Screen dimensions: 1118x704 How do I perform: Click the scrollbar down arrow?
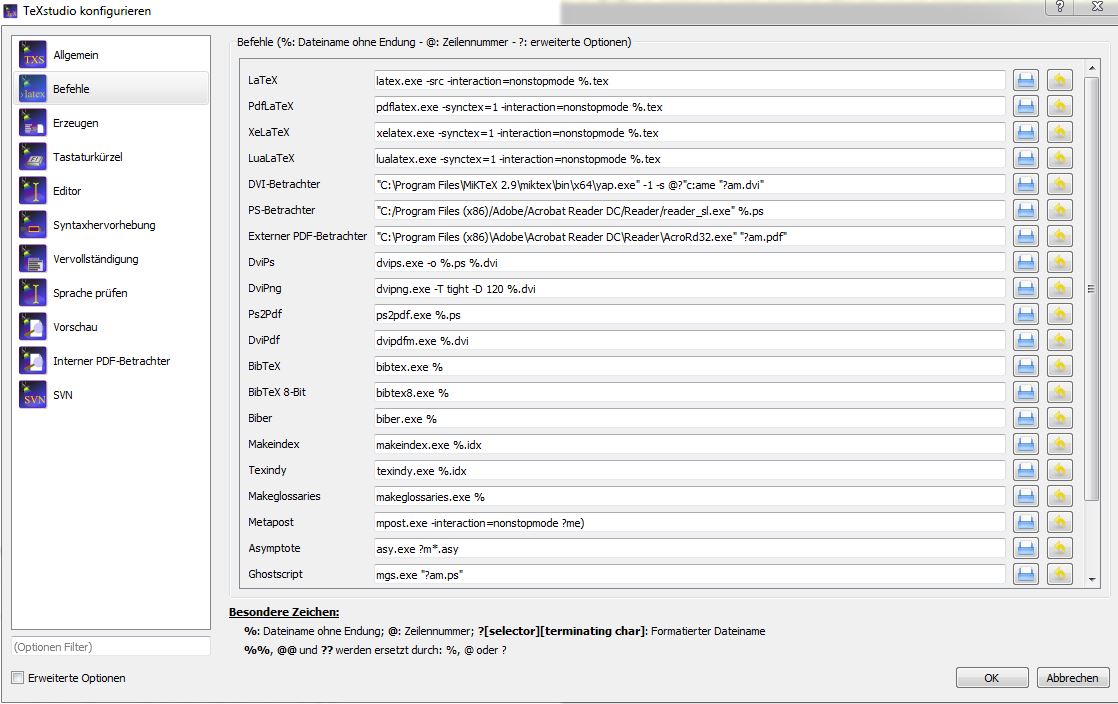coord(1092,580)
